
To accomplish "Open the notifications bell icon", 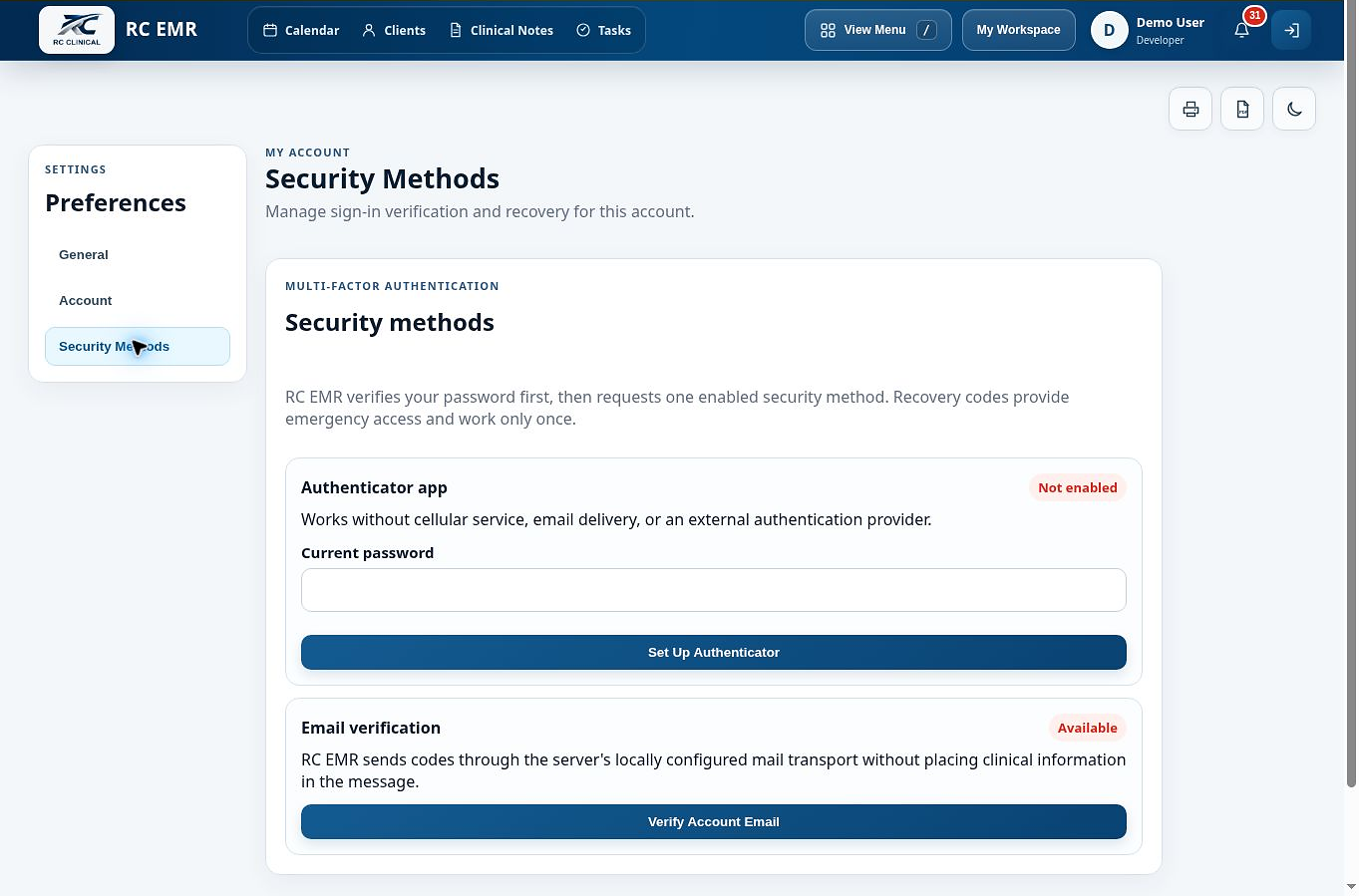I will click(x=1241, y=30).
